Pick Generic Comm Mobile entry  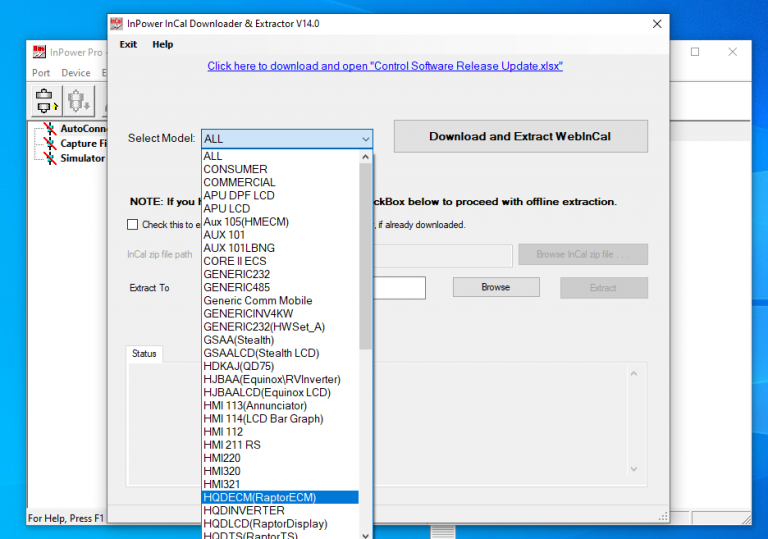[x=280, y=300]
